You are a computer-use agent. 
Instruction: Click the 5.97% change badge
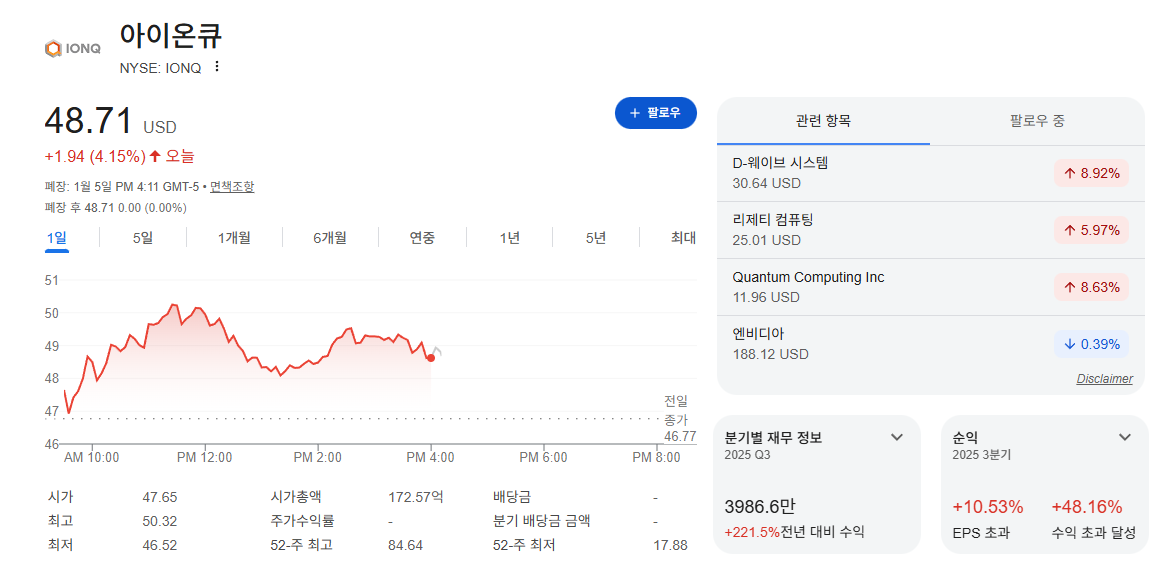click(1091, 230)
